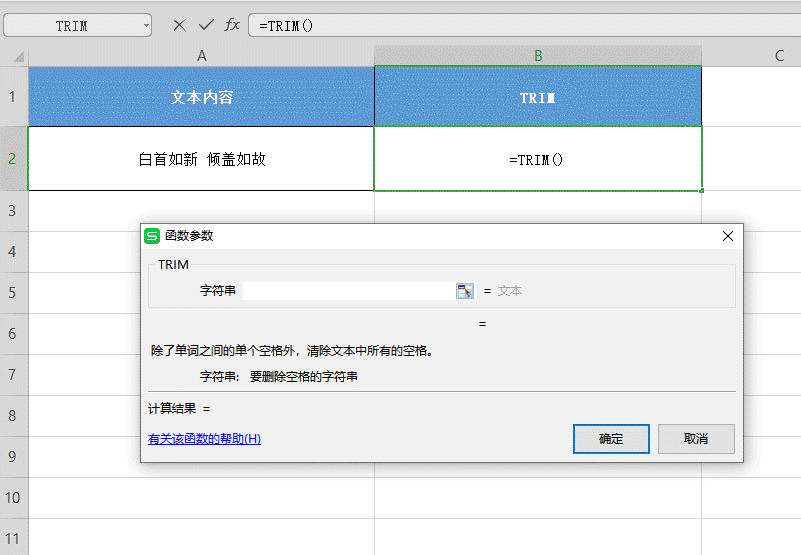Expand the name box dropdown arrow
Screen dimensions: 801x555
coord(146,26)
